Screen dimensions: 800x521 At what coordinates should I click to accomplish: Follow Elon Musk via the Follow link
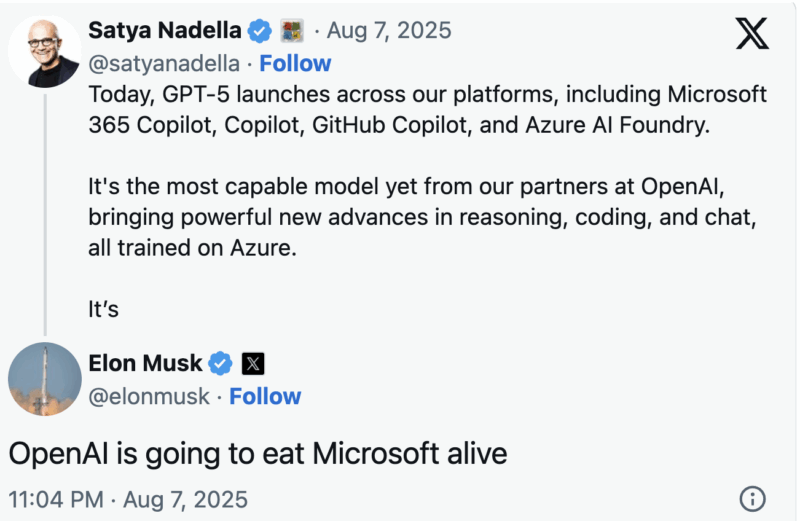[x=265, y=396]
